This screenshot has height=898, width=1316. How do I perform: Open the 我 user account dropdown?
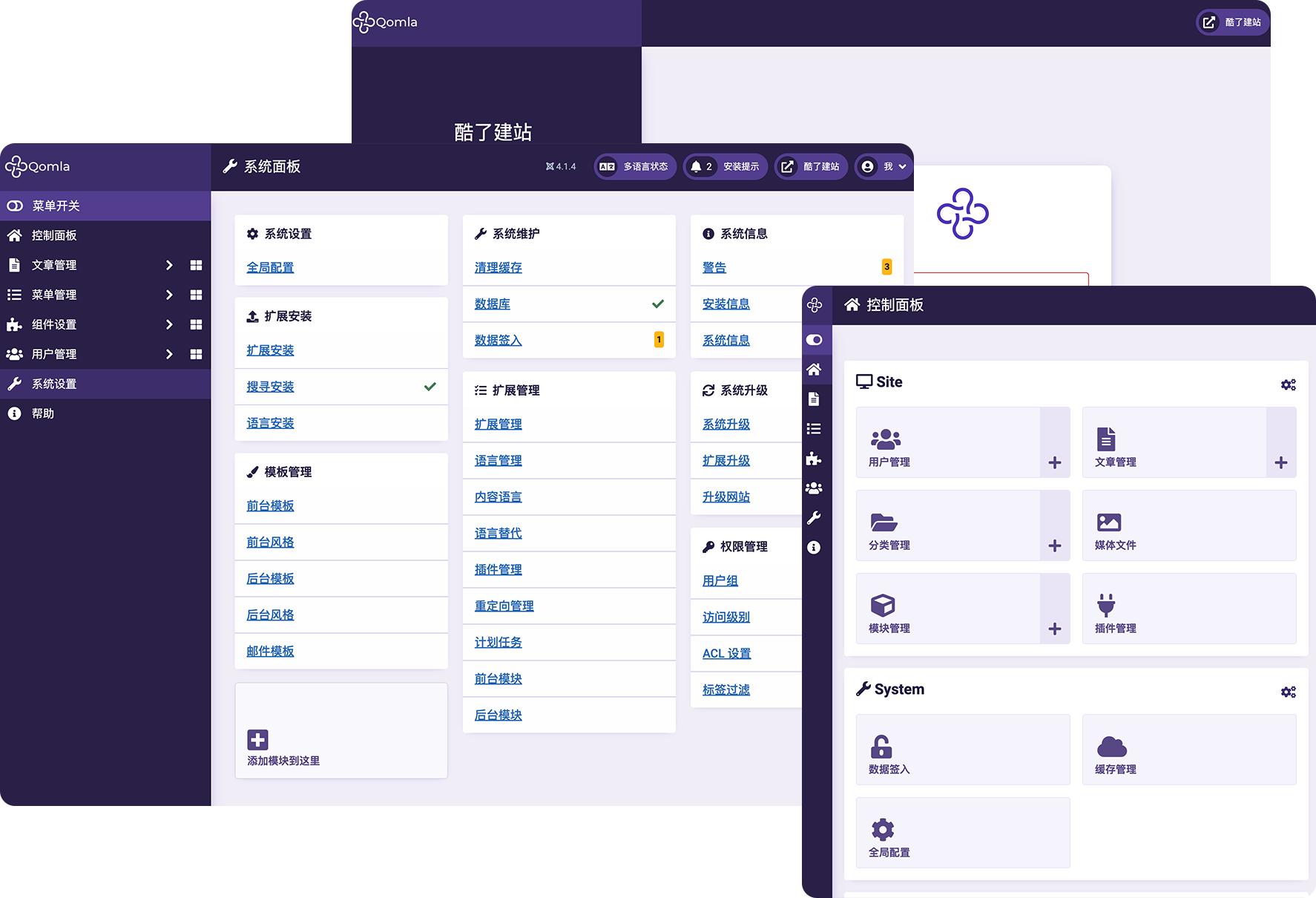(884, 167)
